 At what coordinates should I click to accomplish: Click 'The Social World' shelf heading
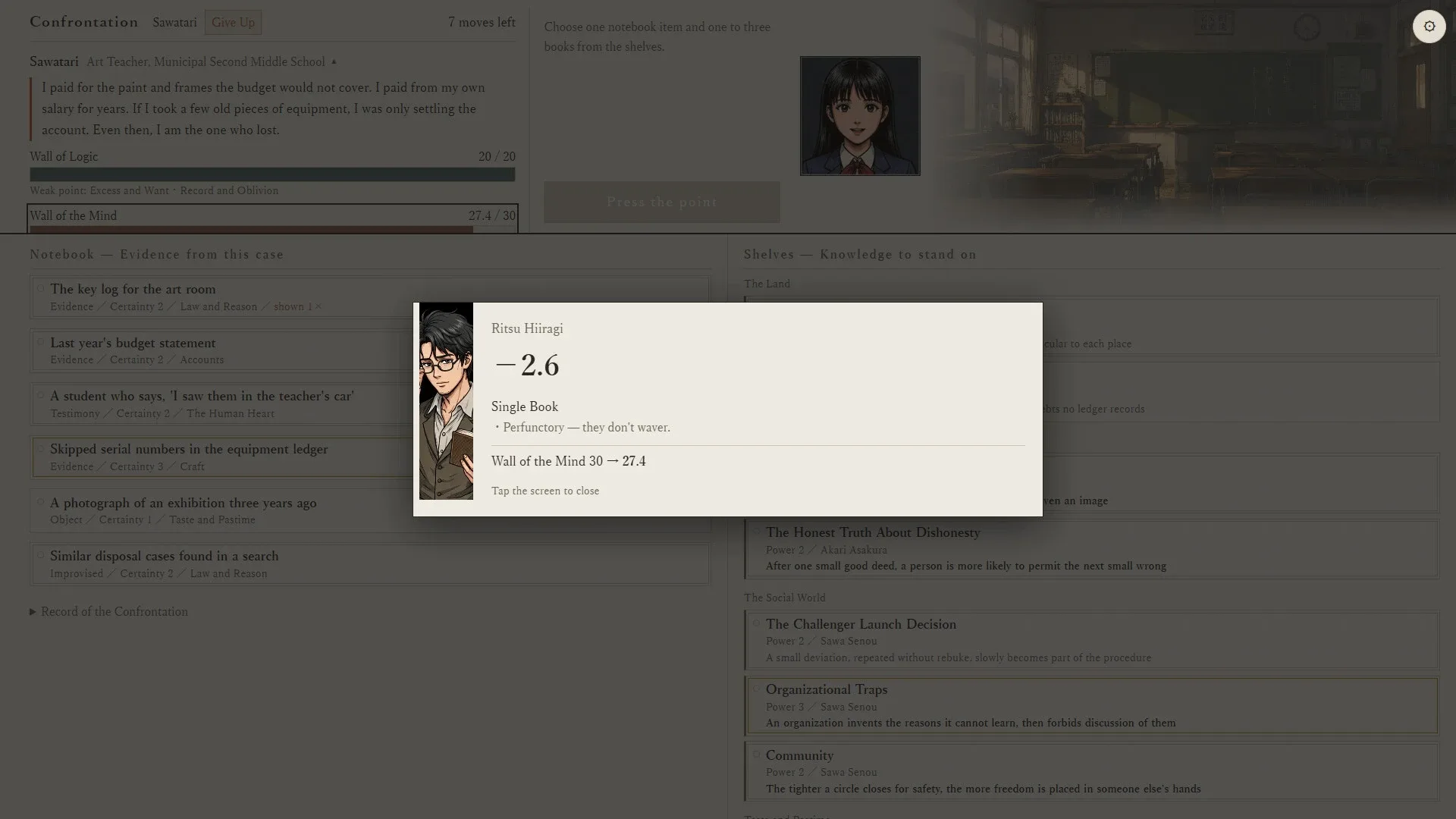tap(784, 598)
